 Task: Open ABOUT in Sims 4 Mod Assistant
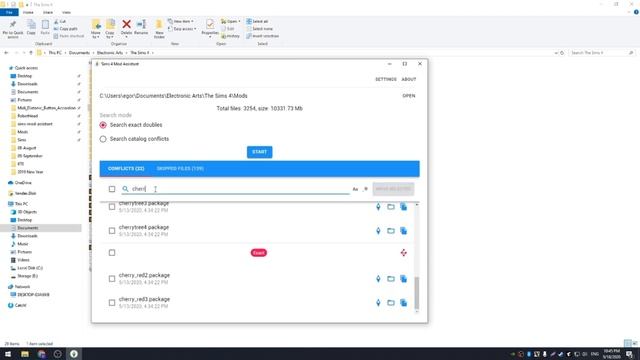[x=409, y=79]
